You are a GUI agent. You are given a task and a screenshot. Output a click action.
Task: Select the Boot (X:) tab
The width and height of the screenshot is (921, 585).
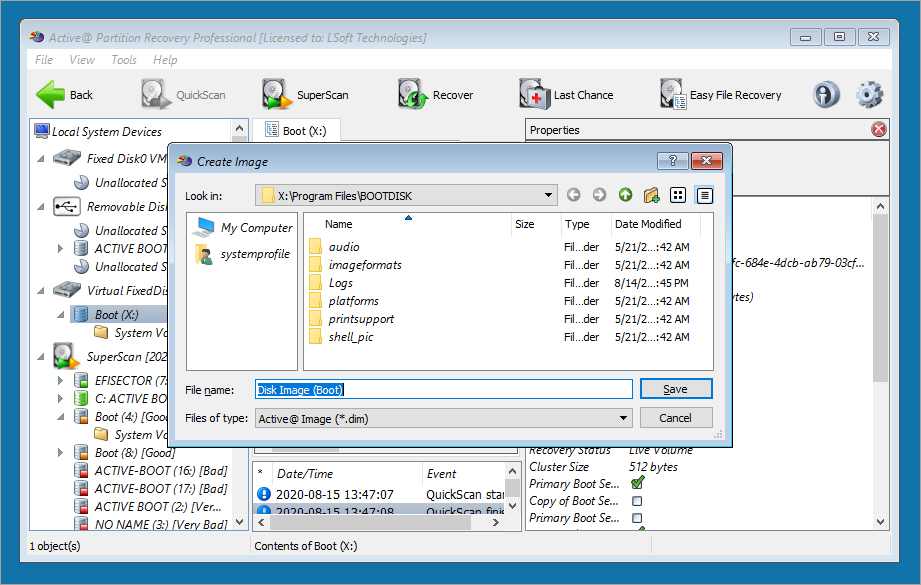[x=296, y=130]
